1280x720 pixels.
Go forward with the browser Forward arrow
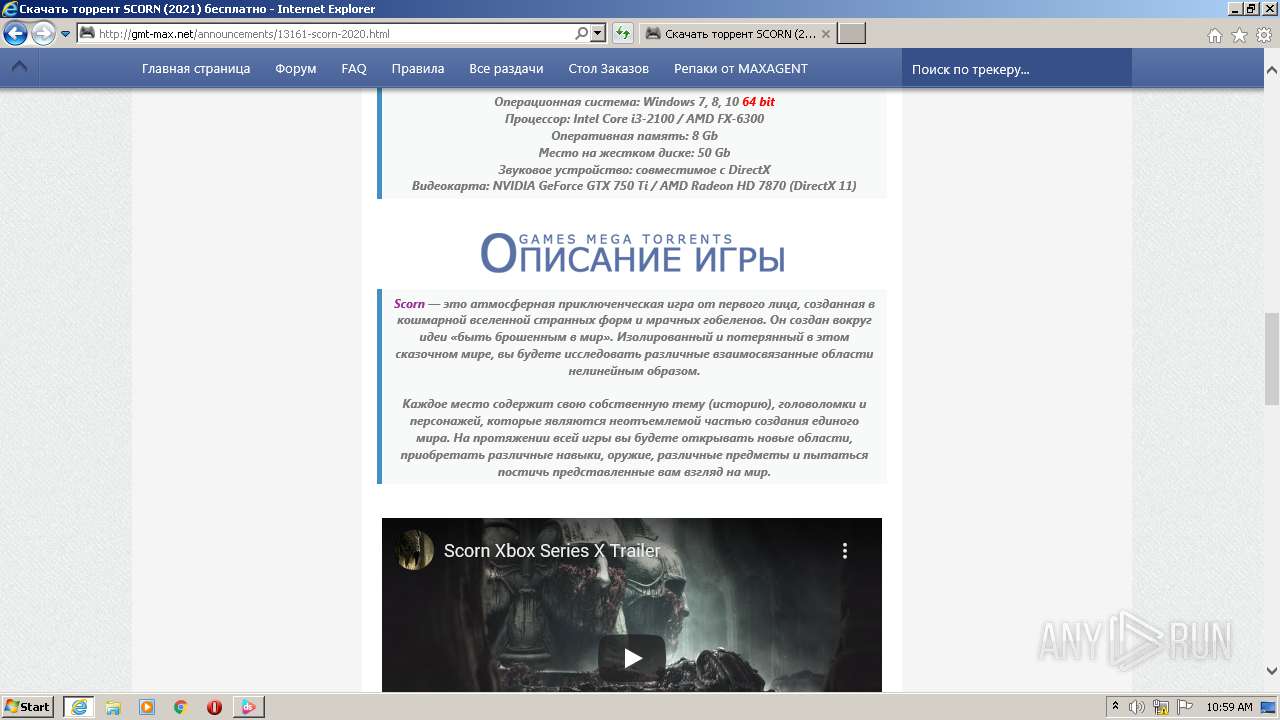click(x=43, y=33)
